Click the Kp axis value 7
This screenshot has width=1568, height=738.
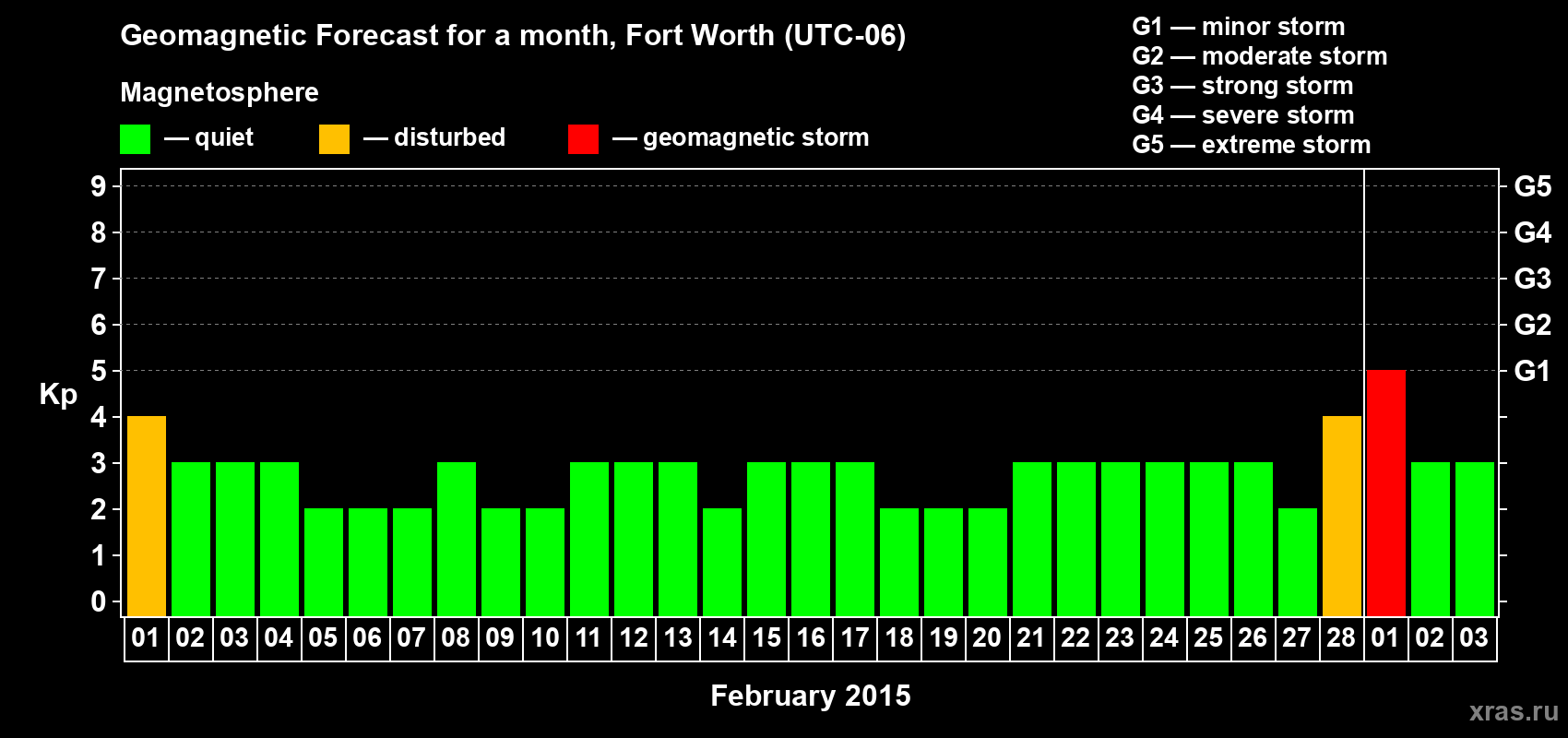tap(99, 279)
